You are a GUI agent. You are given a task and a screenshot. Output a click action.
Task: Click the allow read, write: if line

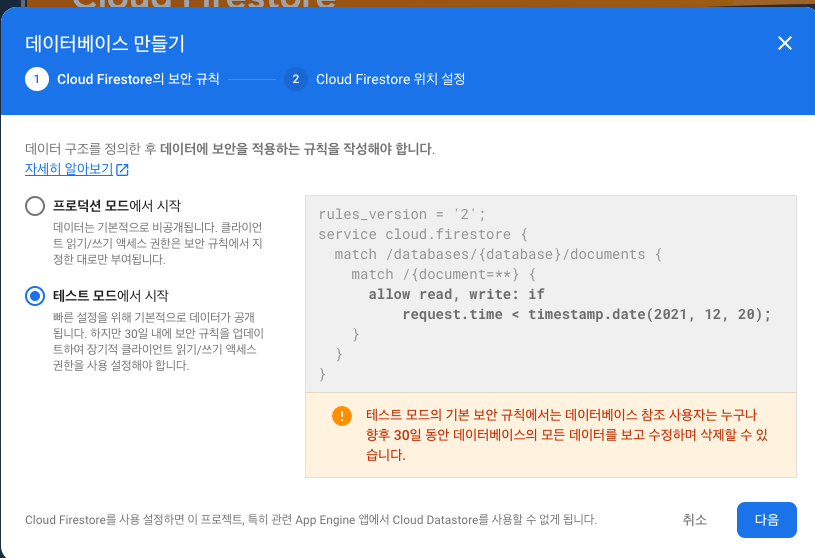tap(456, 295)
